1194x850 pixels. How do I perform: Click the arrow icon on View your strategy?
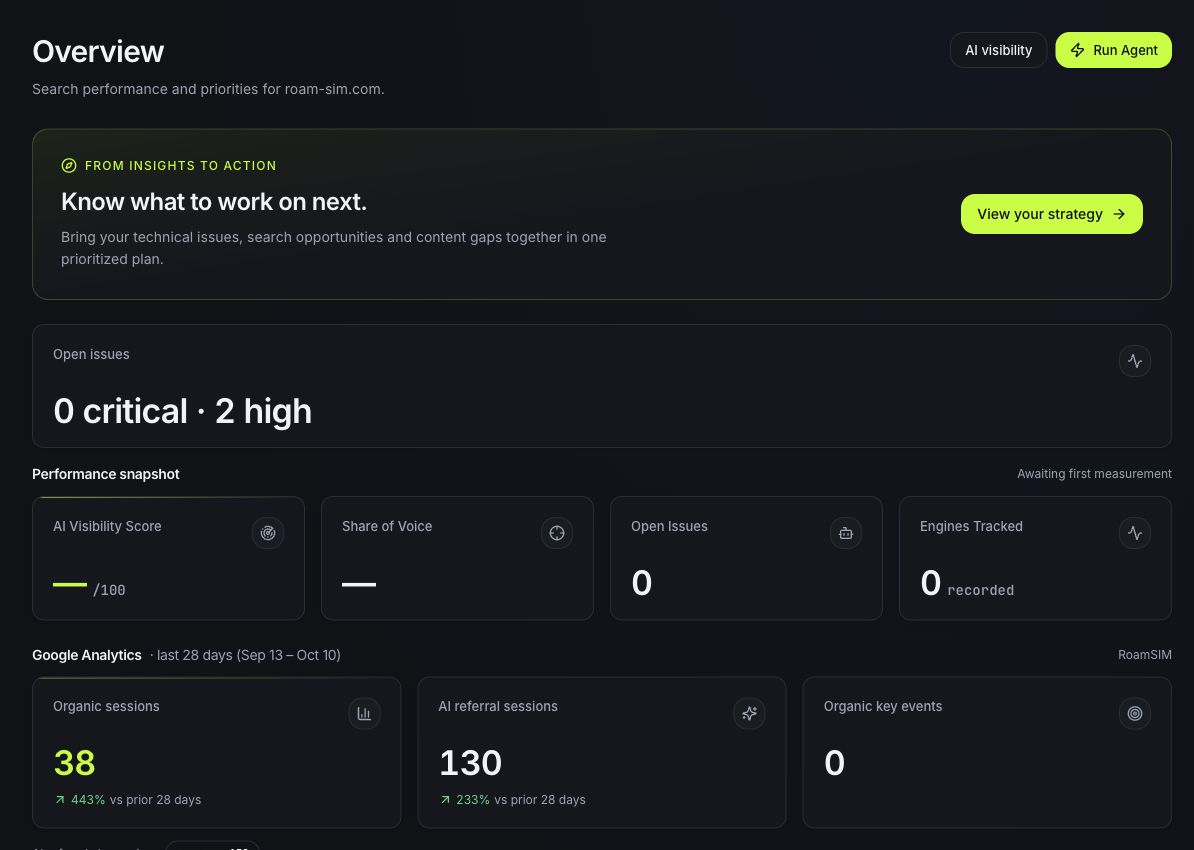(x=1119, y=214)
